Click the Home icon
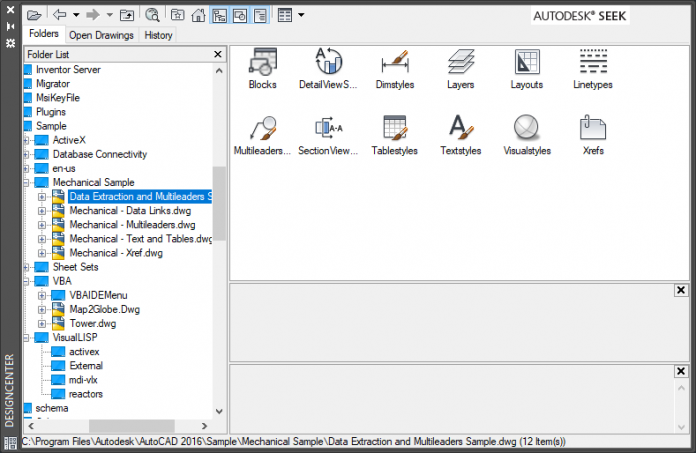This screenshot has height=453, width=696. pyautogui.click(x=198, y=16)
